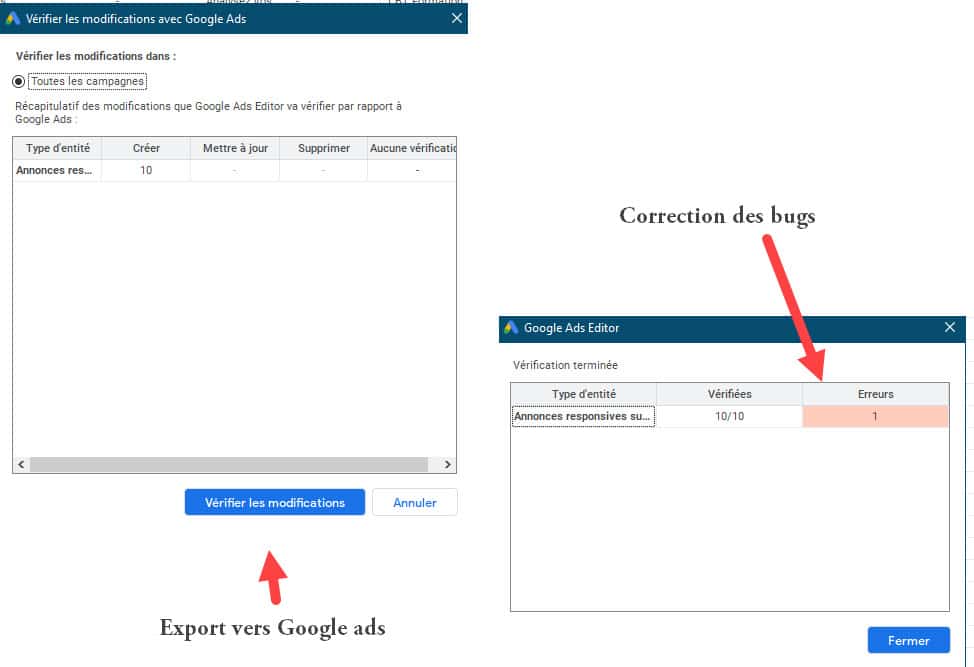Close the Vérifier les modifications dialog
This screenshot has height=667, width=974.
coord(457,19)
